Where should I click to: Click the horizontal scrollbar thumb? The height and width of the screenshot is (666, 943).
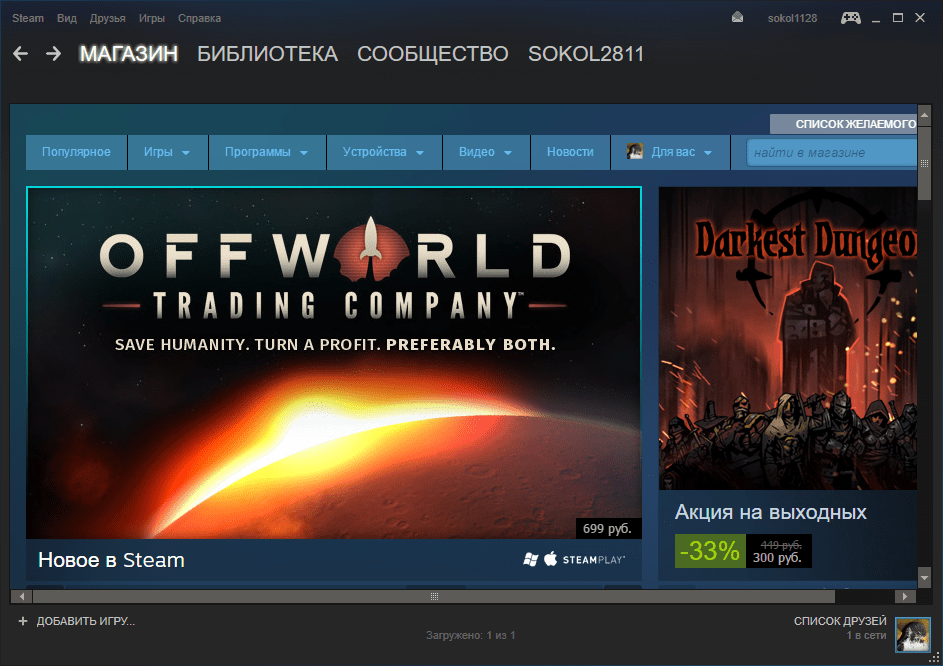coord(434,596)
